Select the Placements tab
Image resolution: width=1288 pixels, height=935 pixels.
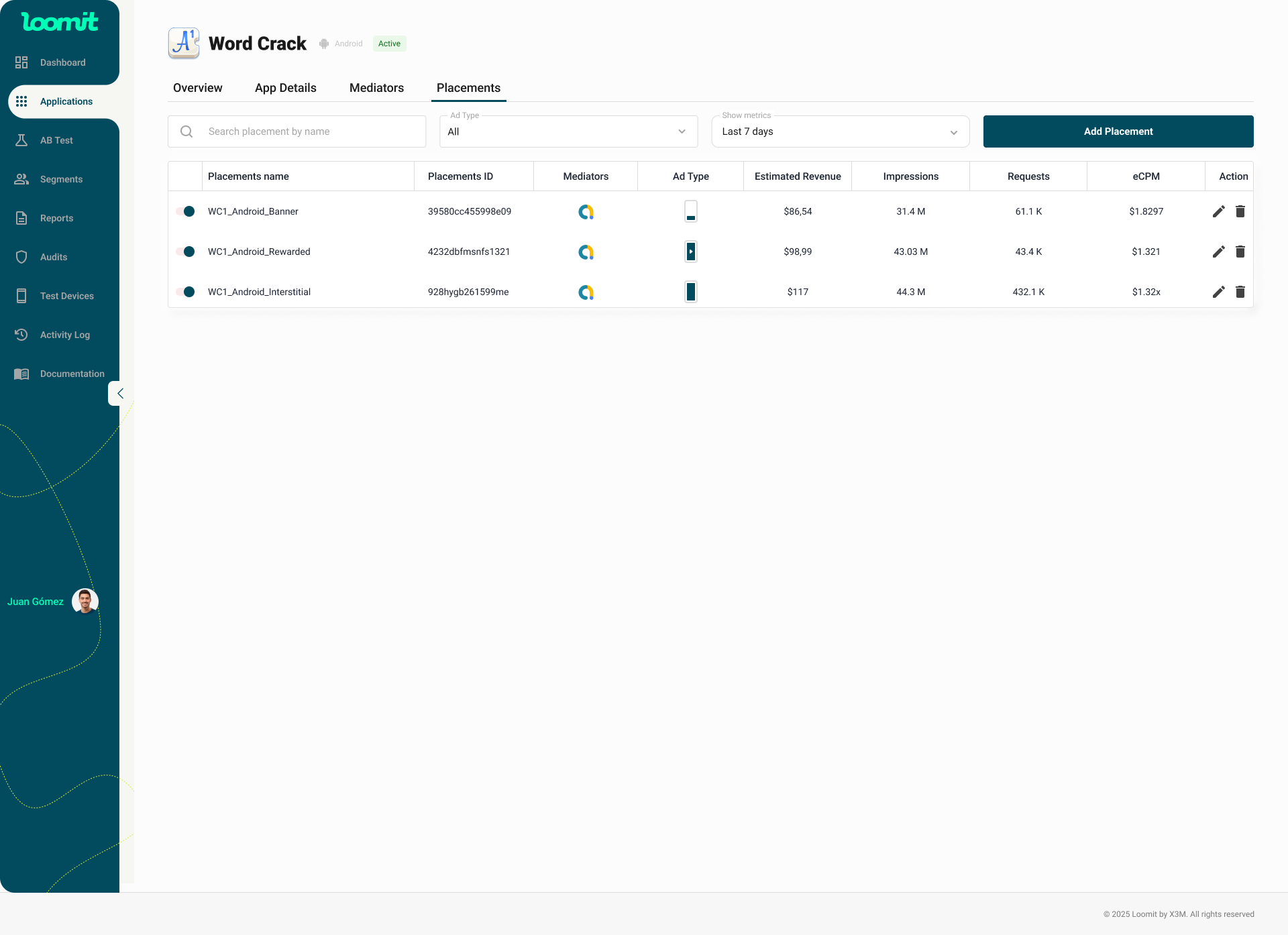point(469,88)
